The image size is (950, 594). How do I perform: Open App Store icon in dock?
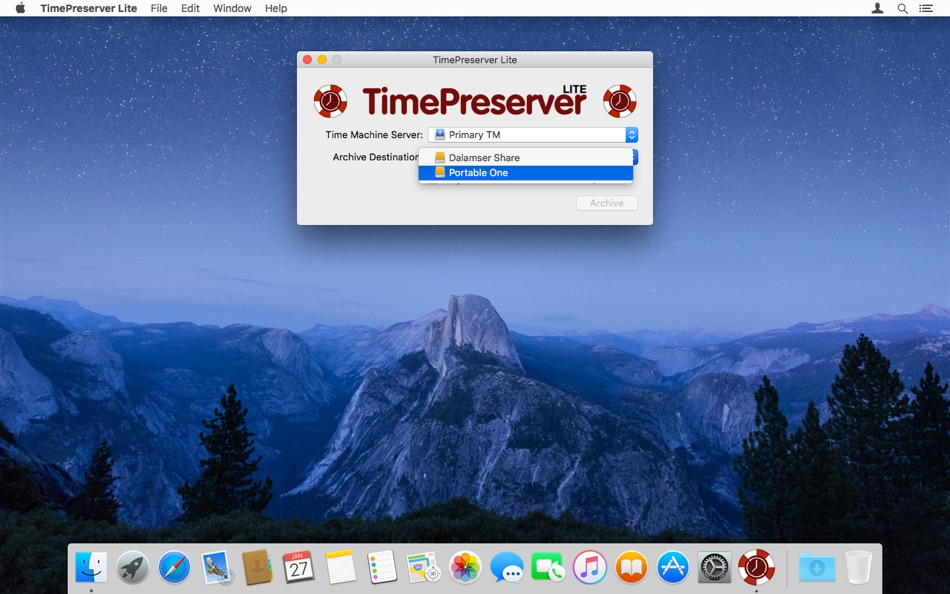point(673,567)
